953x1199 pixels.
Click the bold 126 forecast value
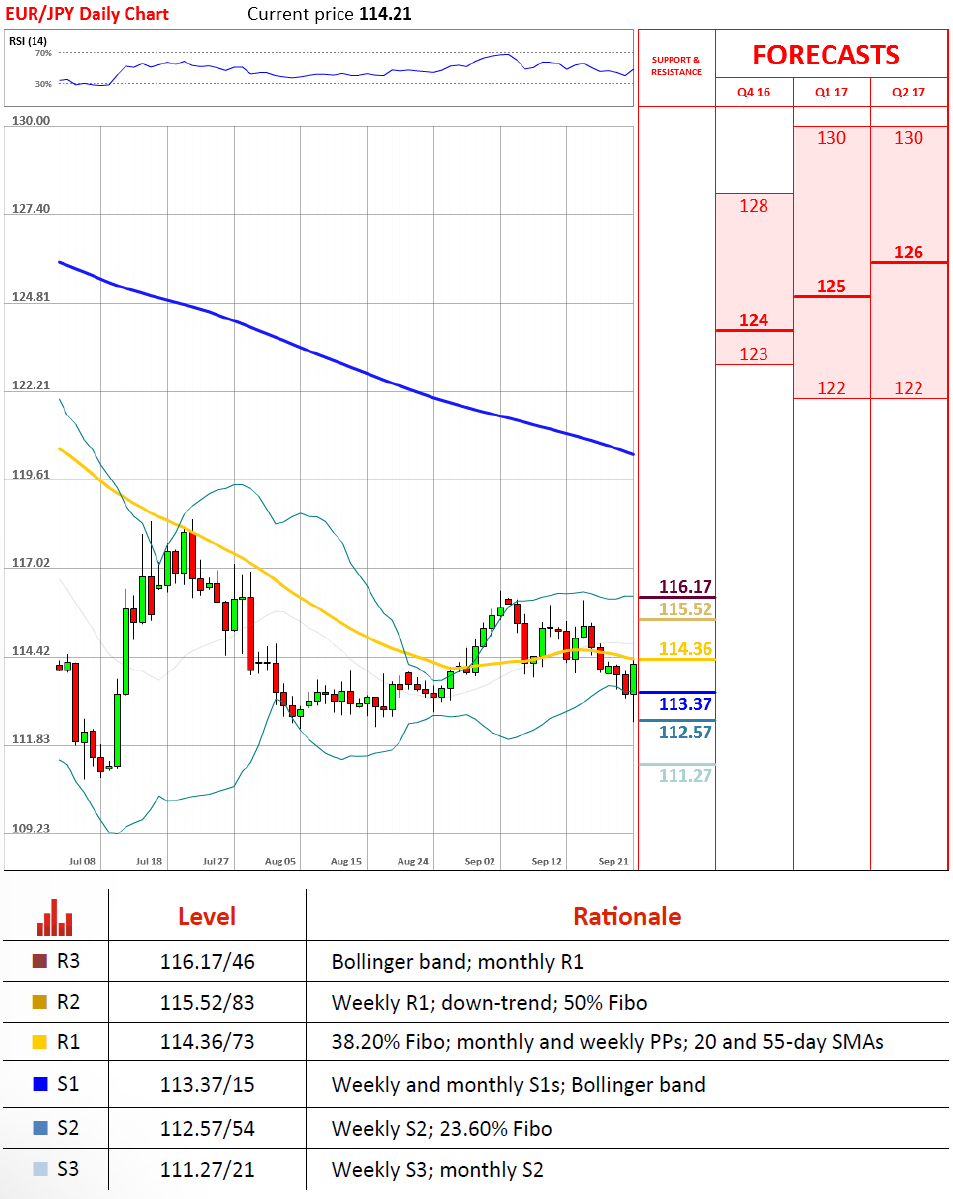point(909,252)
